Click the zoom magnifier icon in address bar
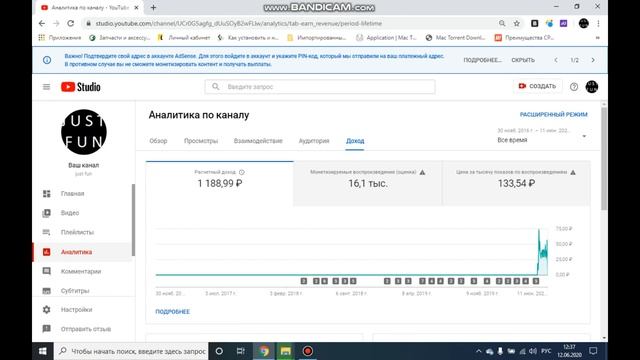This screenshot has width=640, height=360. 502,23
